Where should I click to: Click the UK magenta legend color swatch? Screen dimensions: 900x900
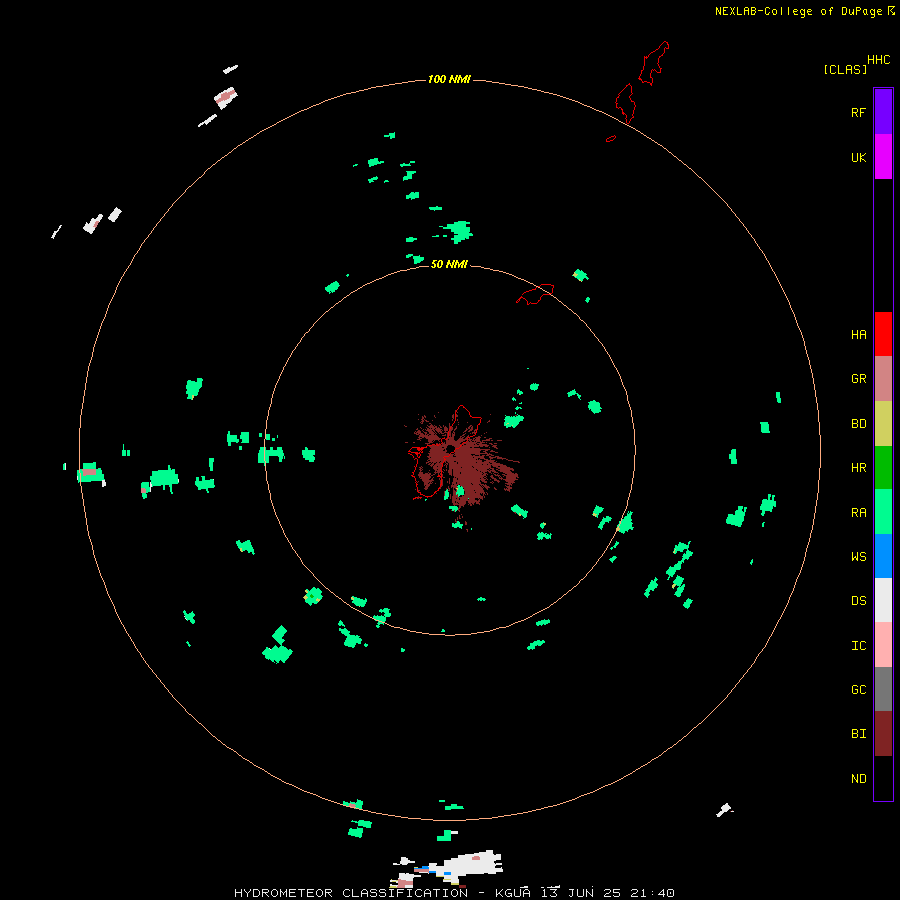coord(883,157)
